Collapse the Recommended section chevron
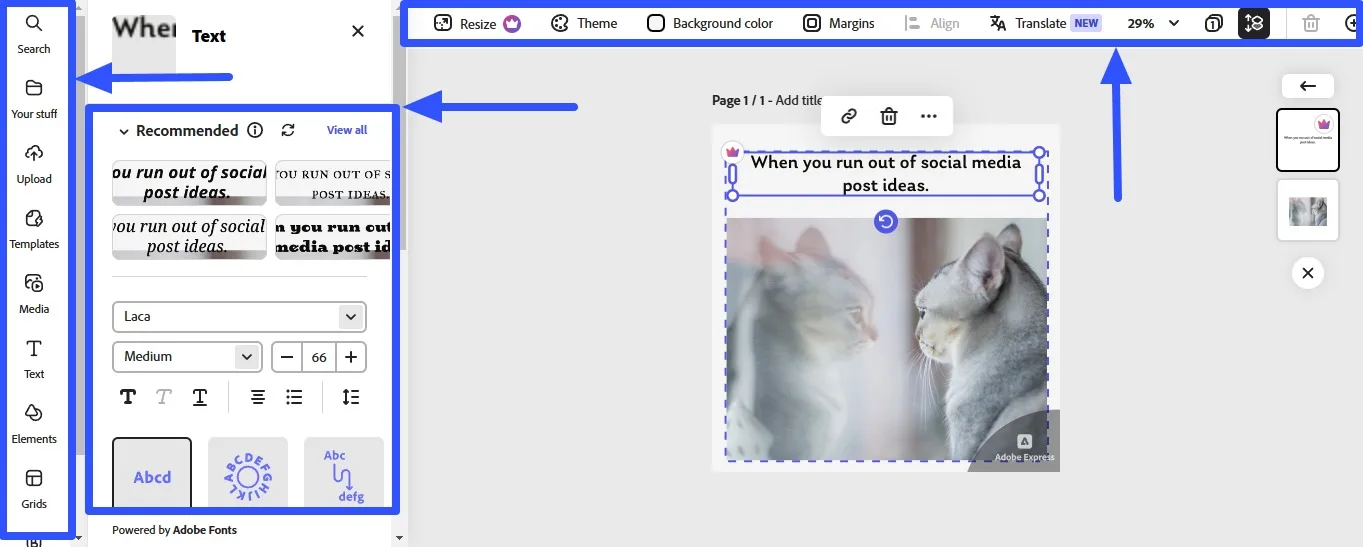The height and width of the screenshot is (547, 1363). tap(124, 131)
